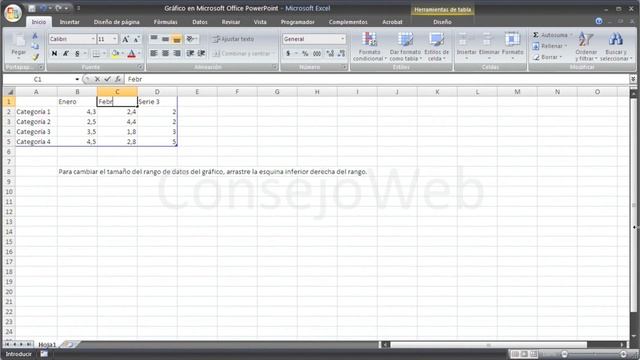Open the Calibri font name dropdown

point(93,39)
